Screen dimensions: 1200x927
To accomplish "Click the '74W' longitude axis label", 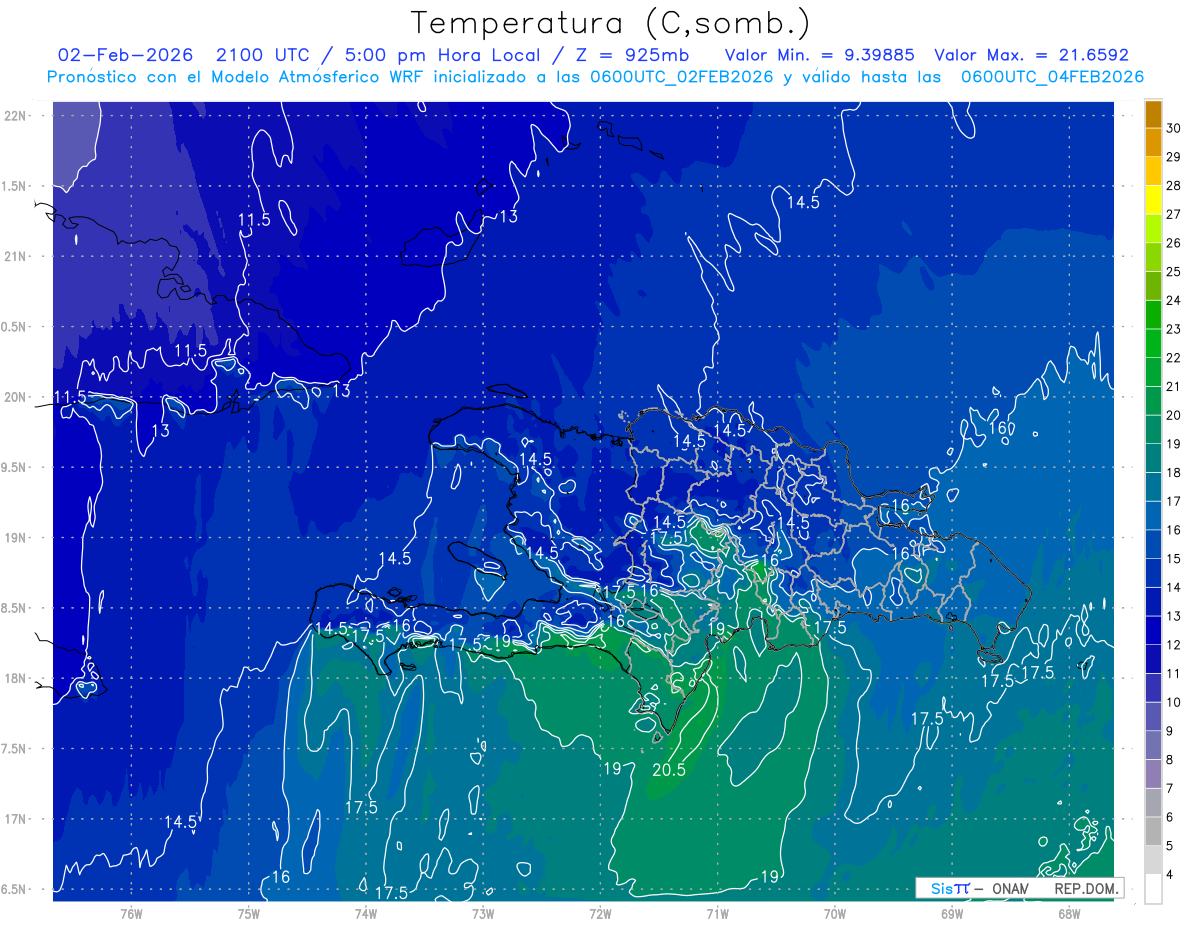I will (366, 914).
